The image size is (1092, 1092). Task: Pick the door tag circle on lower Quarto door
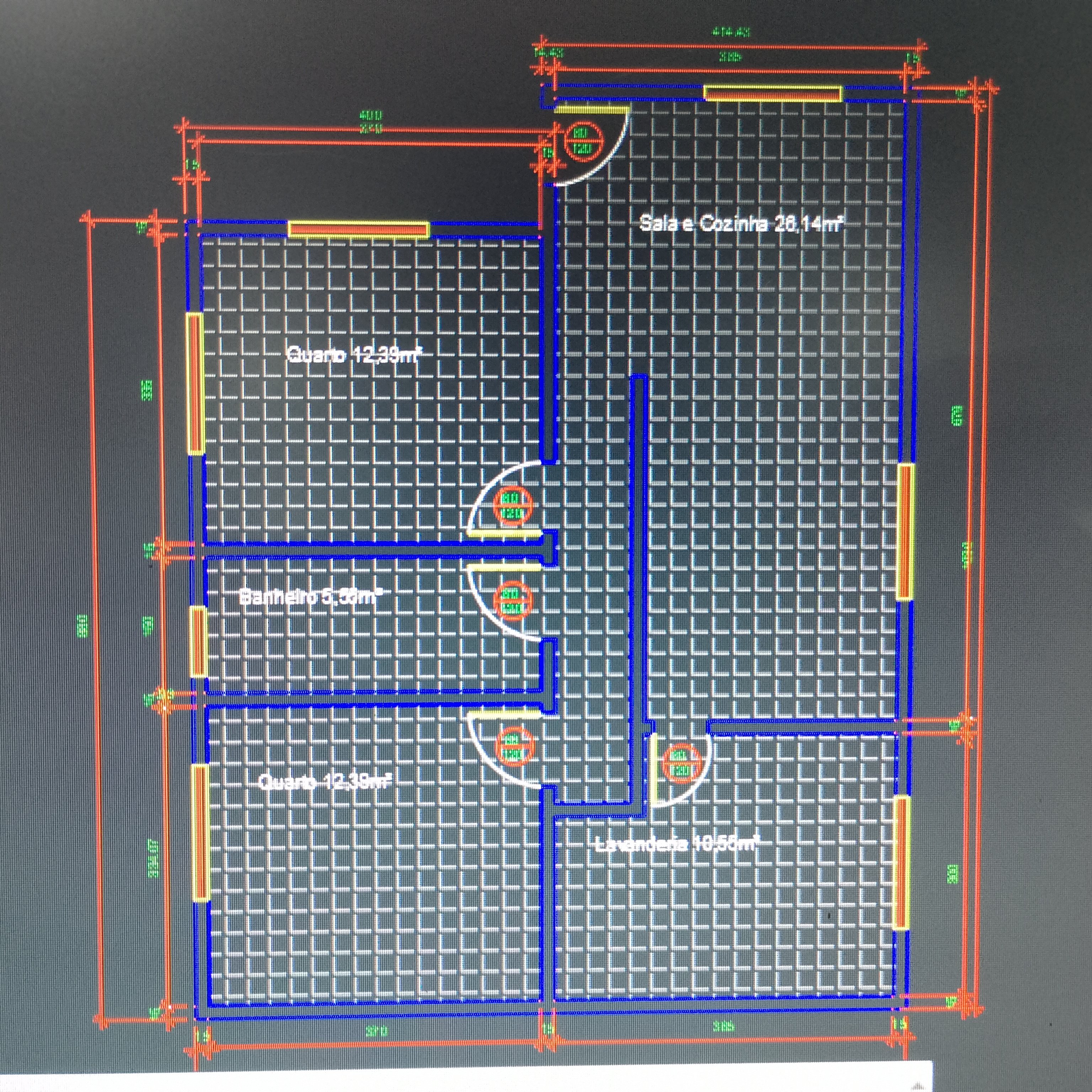[x=514, y=746]
